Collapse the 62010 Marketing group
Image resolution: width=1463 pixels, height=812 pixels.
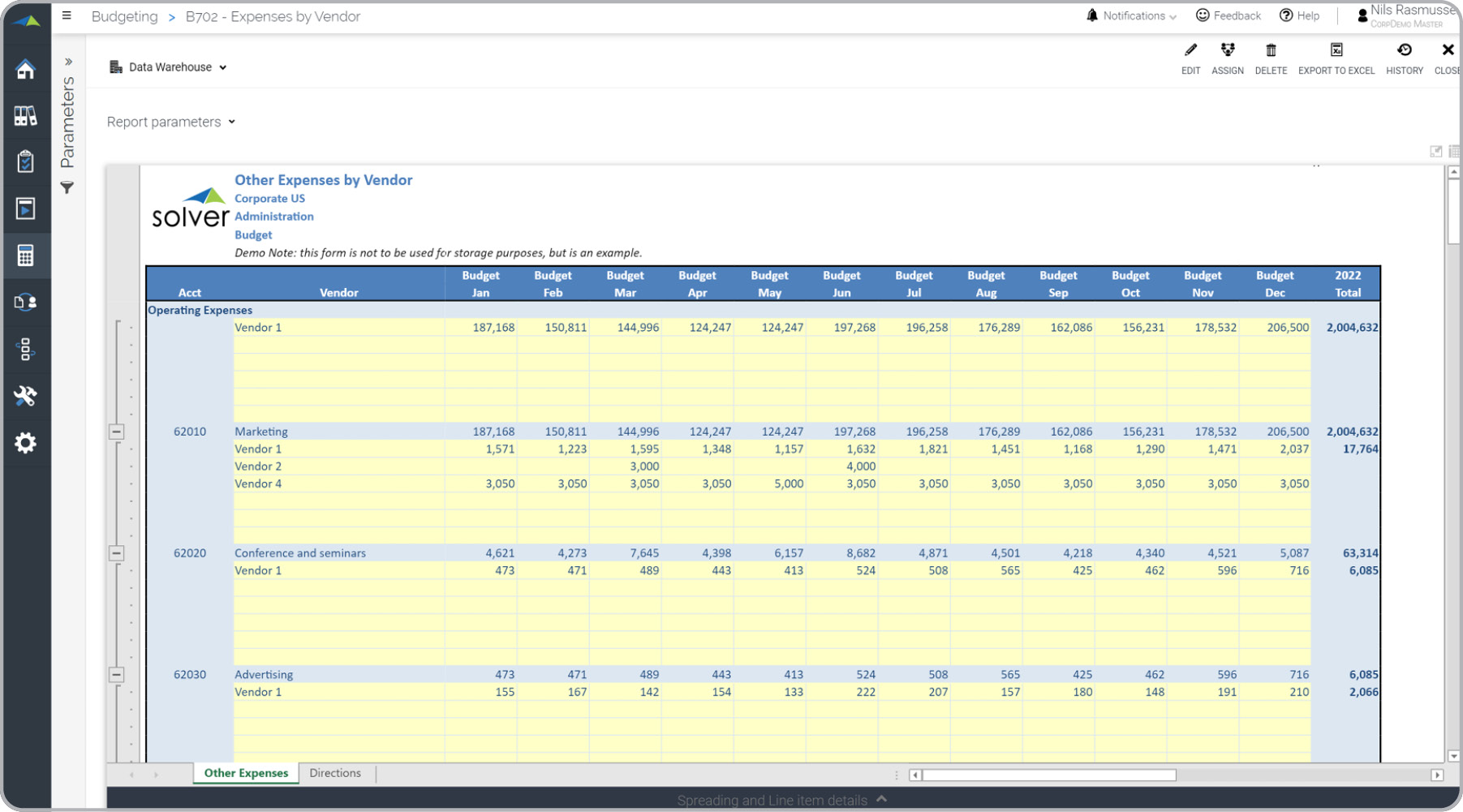(x=116, y=432)
